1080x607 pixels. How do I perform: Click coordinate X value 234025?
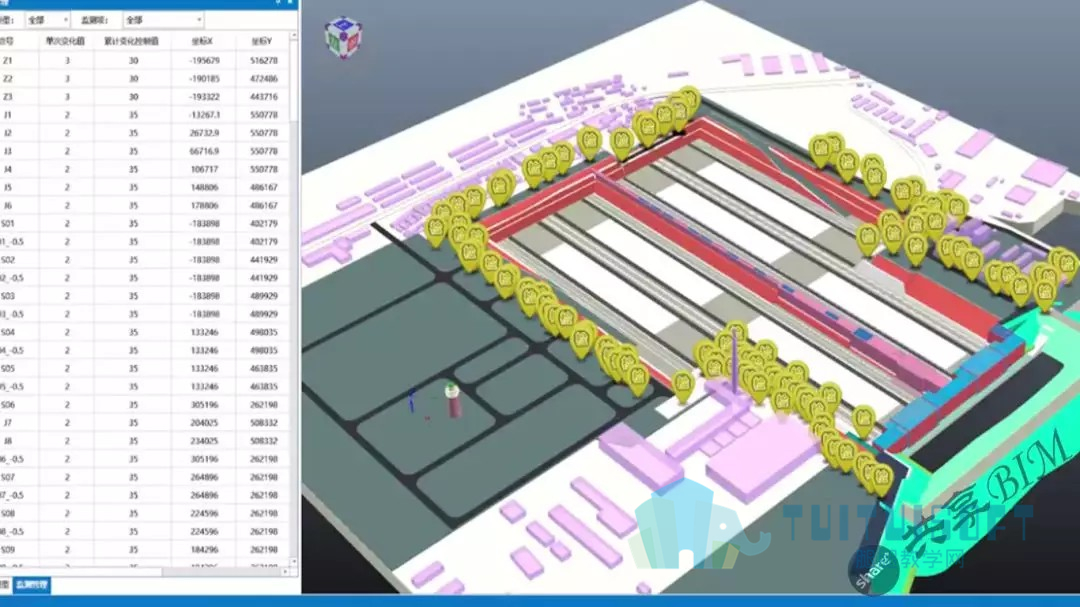click(204, 441)
